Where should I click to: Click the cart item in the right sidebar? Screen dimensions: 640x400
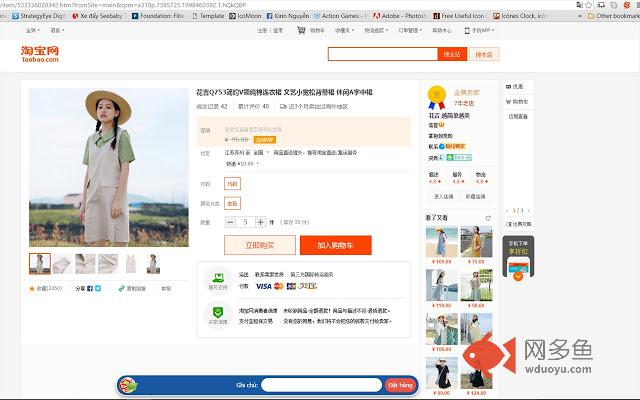click(517, 101)
